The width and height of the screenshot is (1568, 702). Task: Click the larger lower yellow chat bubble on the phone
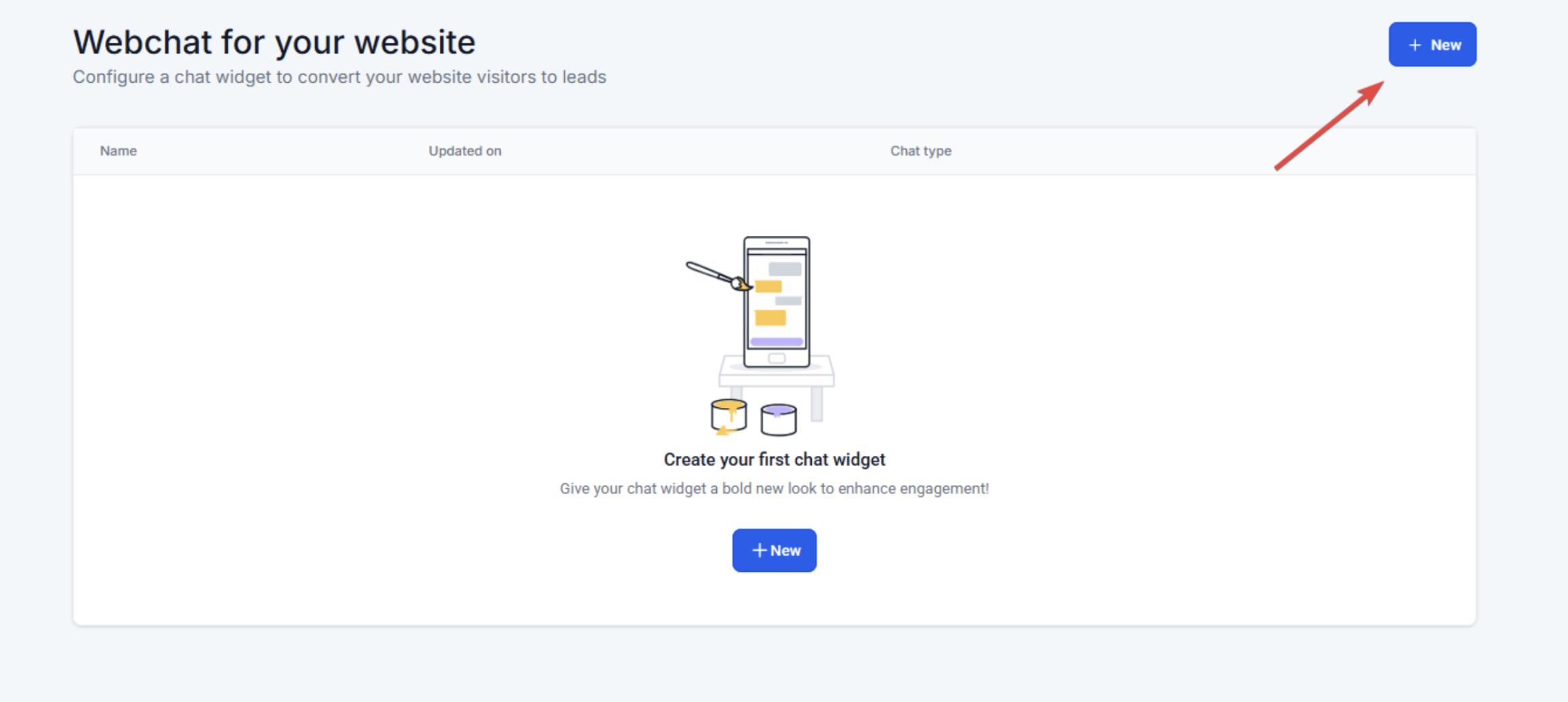[770, 317]
